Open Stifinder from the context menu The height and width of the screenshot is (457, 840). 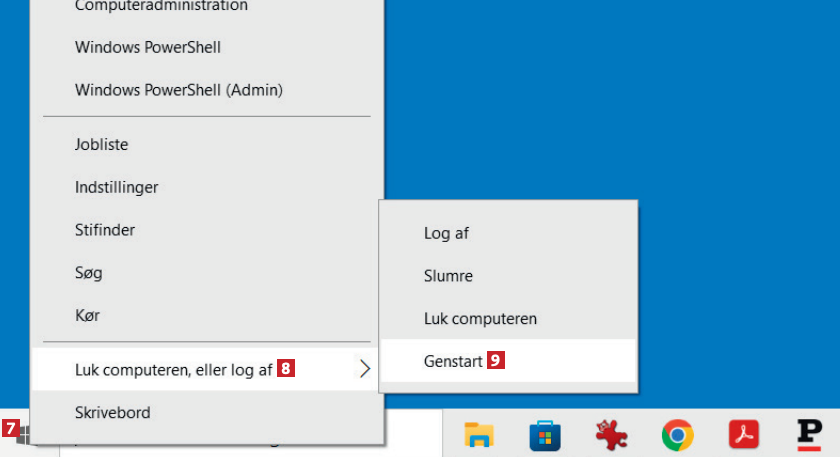105,230
